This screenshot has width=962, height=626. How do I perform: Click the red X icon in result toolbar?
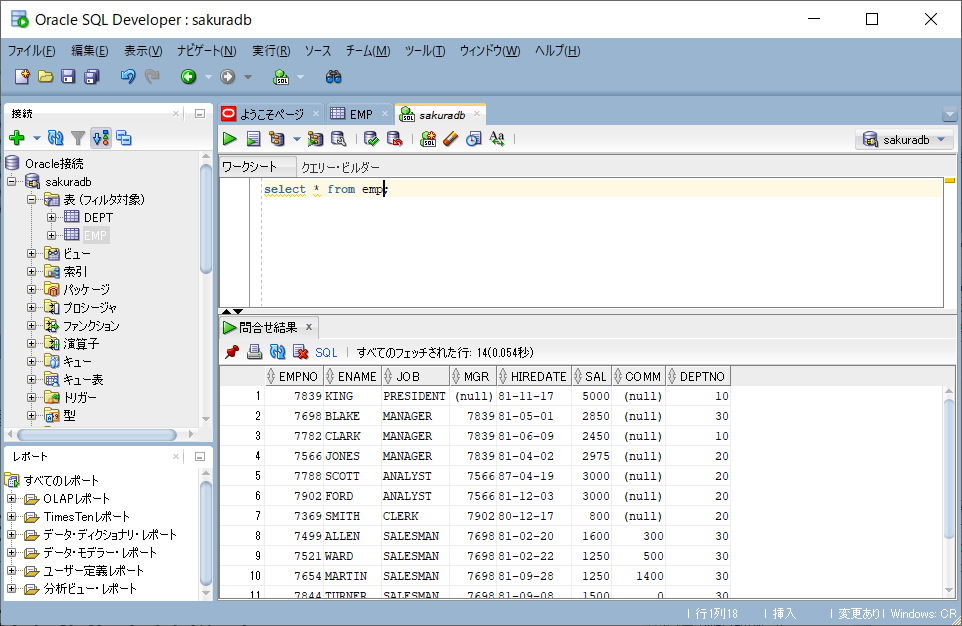tap(301, 352)
